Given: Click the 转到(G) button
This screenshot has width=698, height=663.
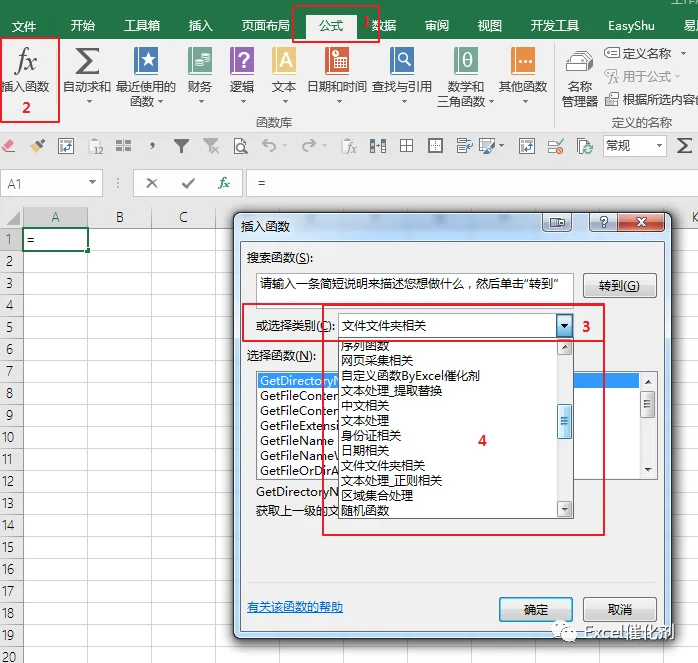Looking at the screenshot, I should [619, 285].
